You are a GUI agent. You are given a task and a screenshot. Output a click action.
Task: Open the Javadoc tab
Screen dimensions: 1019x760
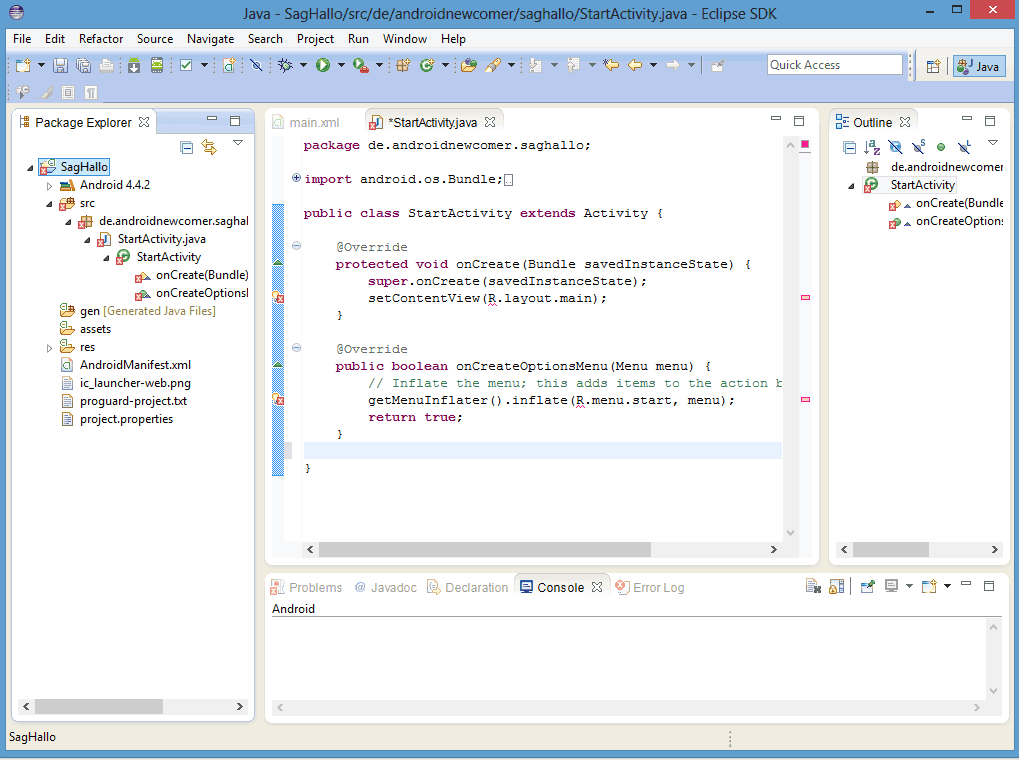(x=386, y=587)
